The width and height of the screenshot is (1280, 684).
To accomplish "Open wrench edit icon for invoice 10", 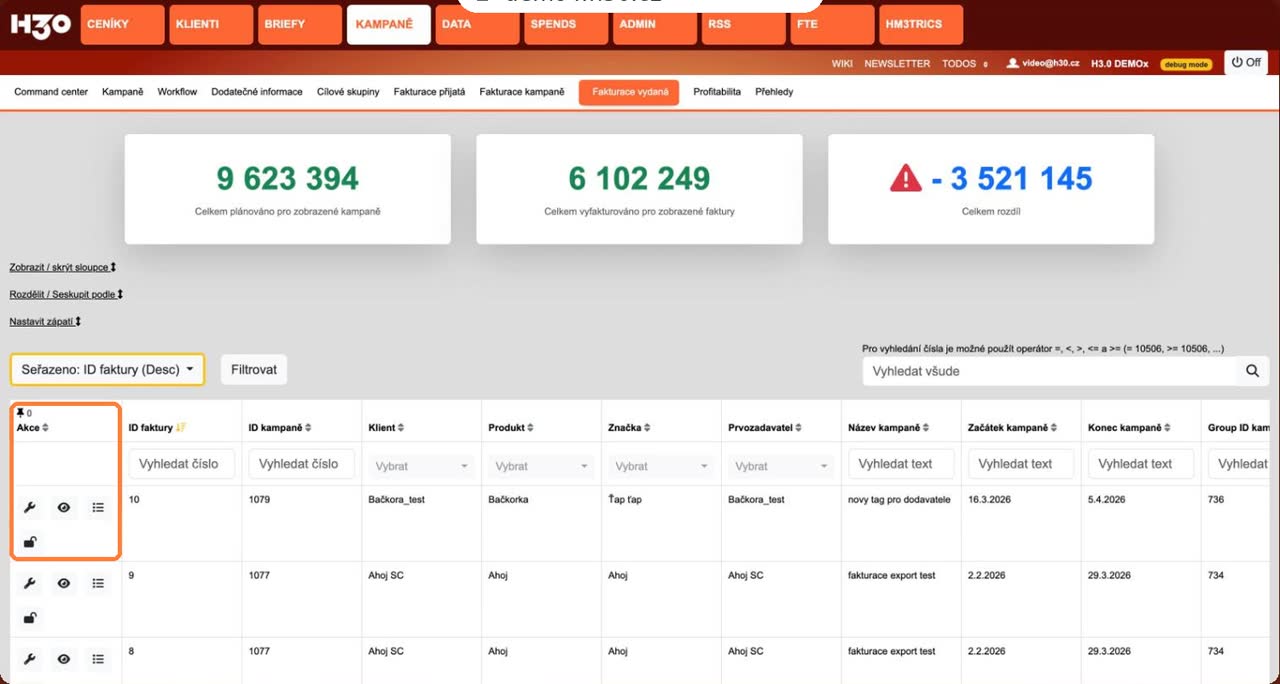I will coord(30,508).
